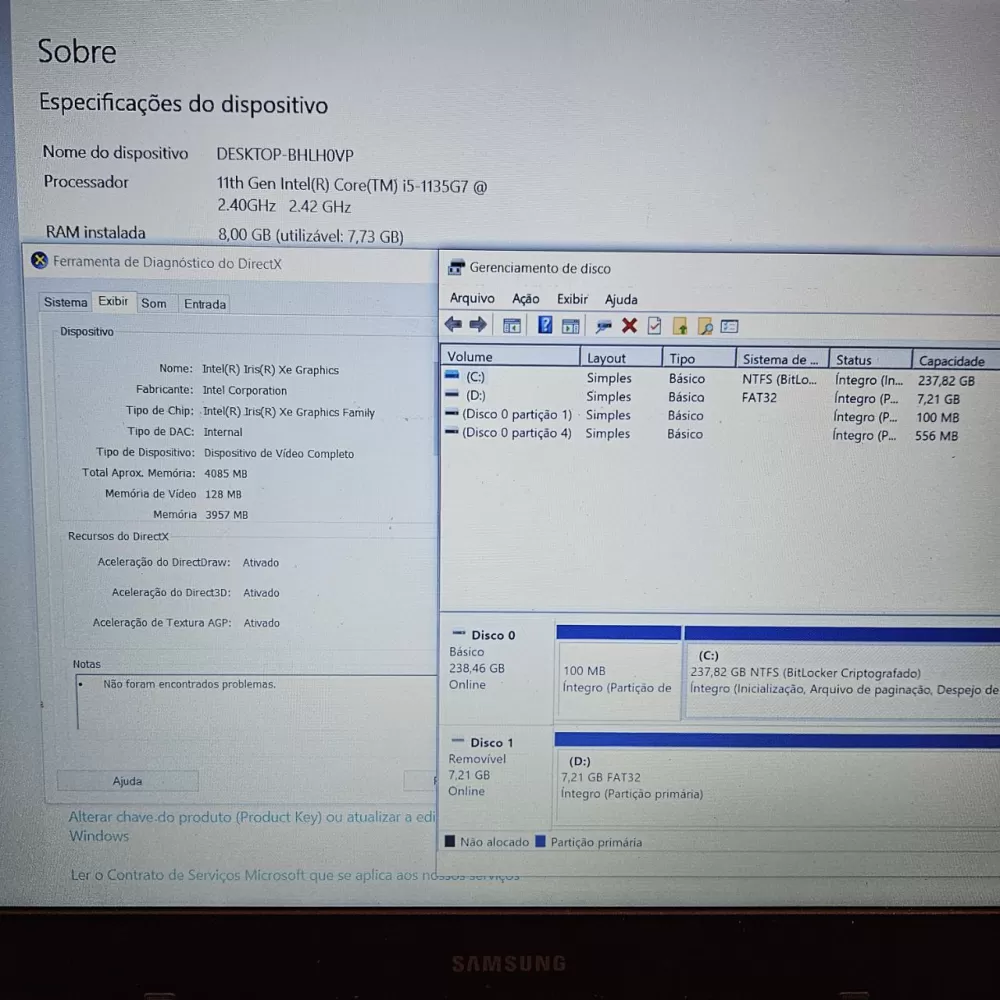Image resolution: width=1000 pixels, height=1000 pixels.
Task: Click the connect drive icon in toolbar
Action: [603, 327]
